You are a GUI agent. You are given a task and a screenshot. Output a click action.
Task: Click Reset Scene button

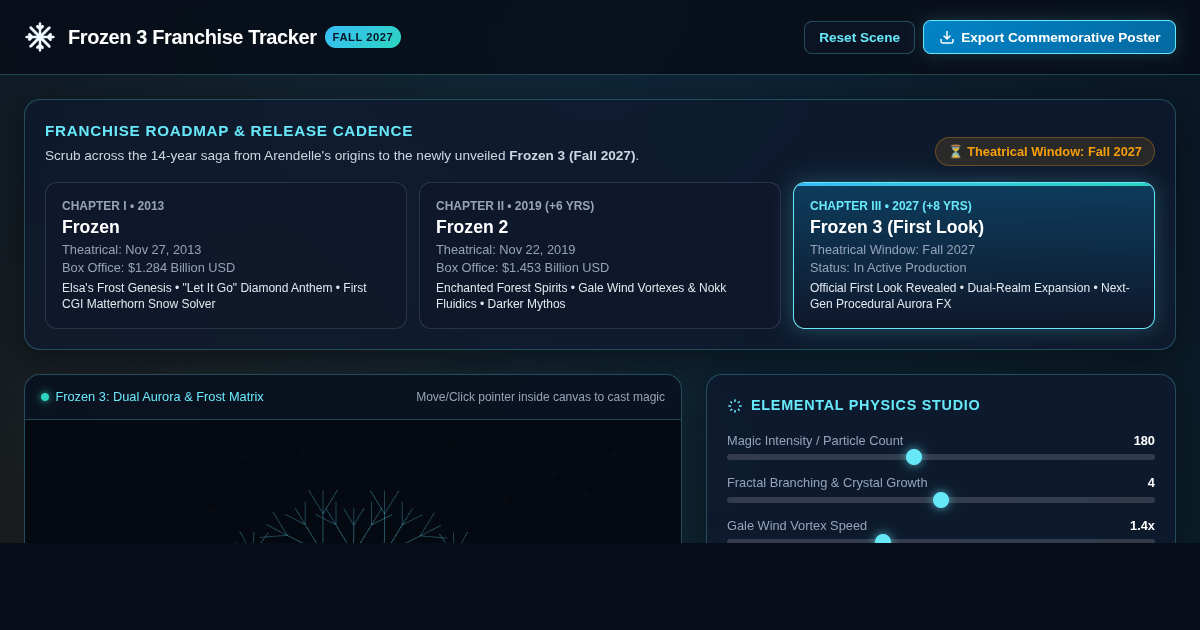pos(859,37)
